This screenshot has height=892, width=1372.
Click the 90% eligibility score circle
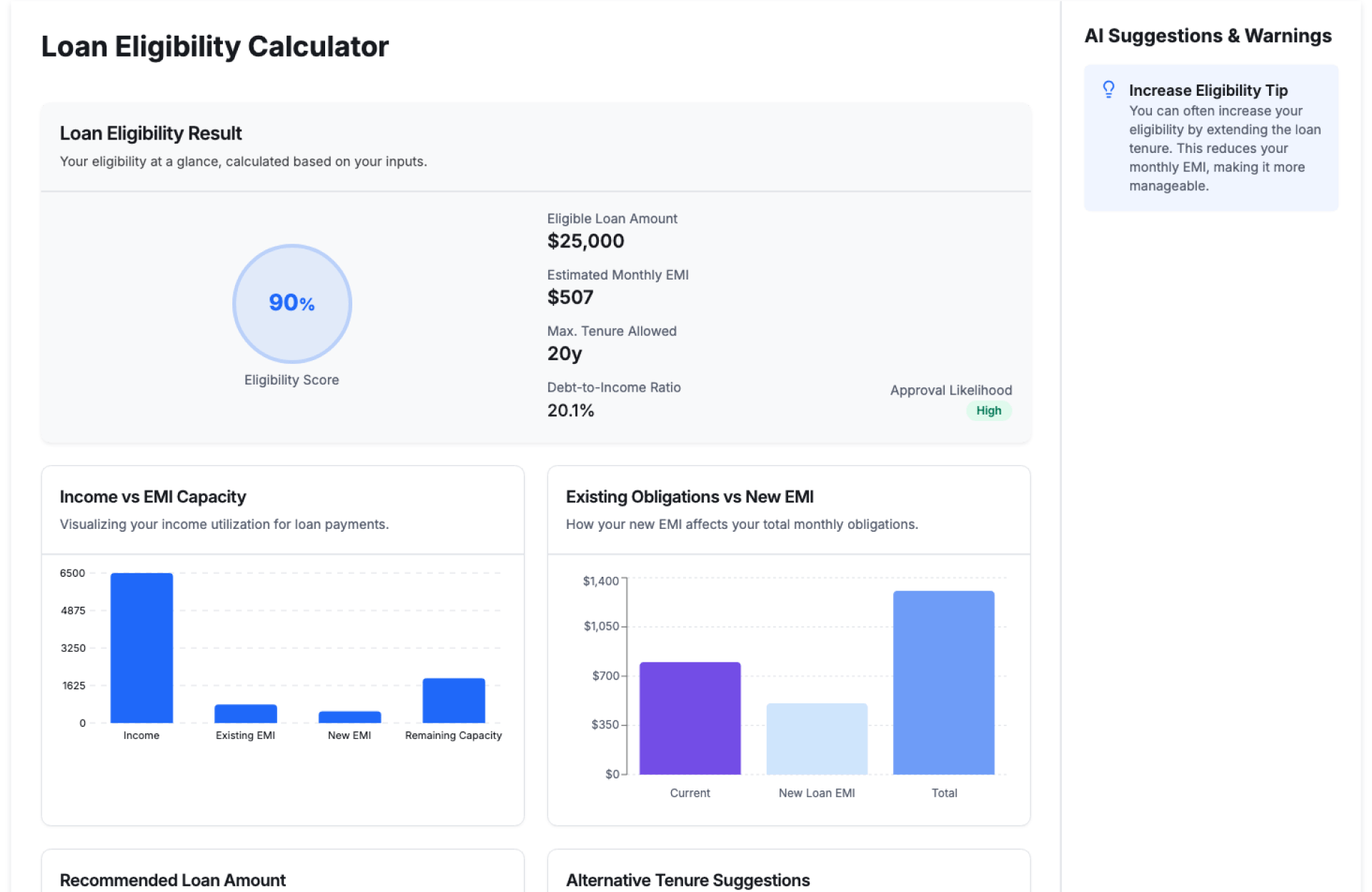(292, 303)
